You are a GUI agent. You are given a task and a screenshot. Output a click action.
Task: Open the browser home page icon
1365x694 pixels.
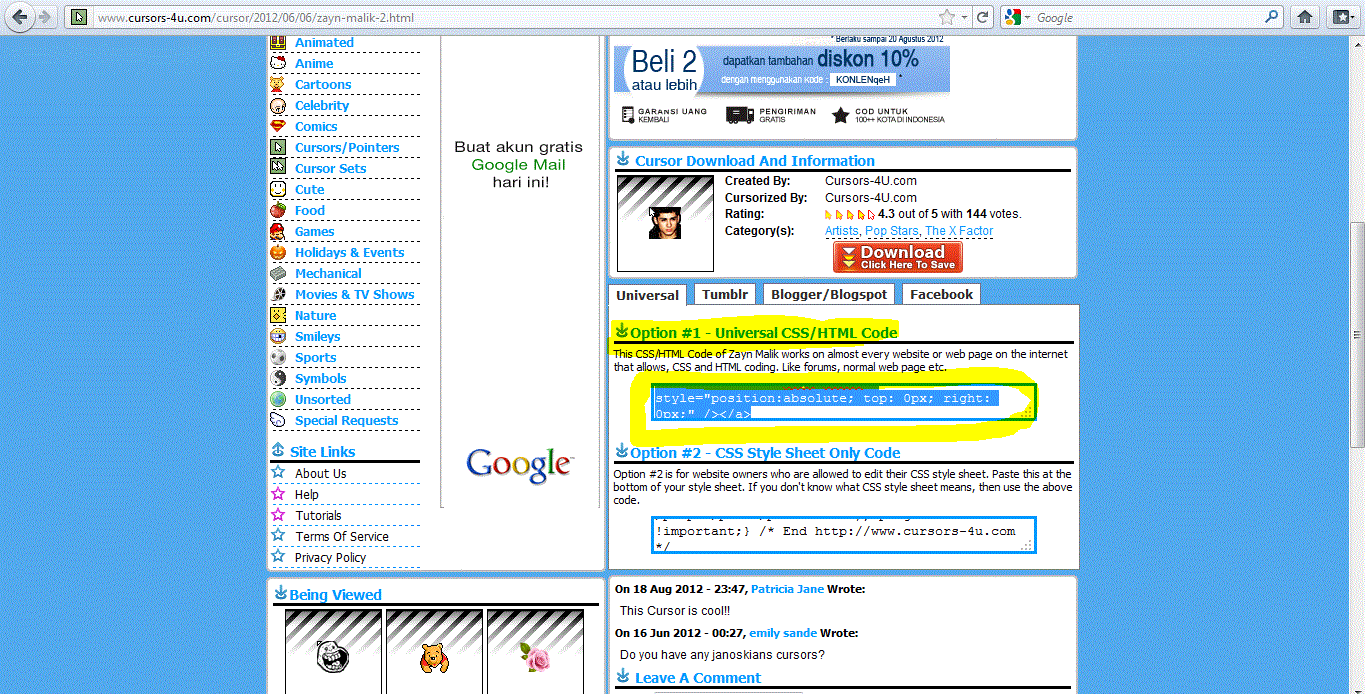1304,17
